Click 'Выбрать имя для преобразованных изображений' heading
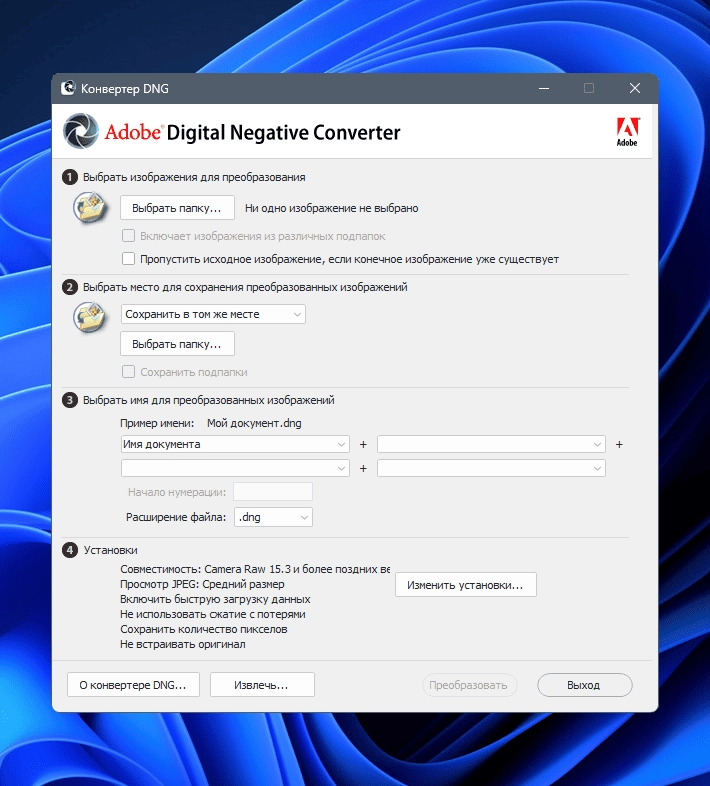 tap(209, 400)
